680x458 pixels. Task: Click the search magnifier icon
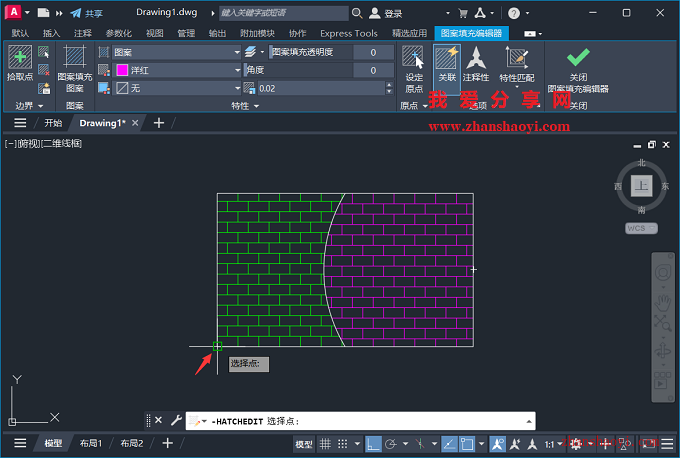click(x=357, y=13)
